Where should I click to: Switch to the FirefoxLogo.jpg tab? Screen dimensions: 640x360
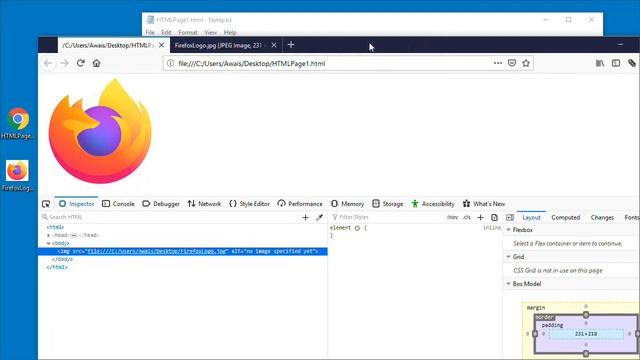point(220,45)
